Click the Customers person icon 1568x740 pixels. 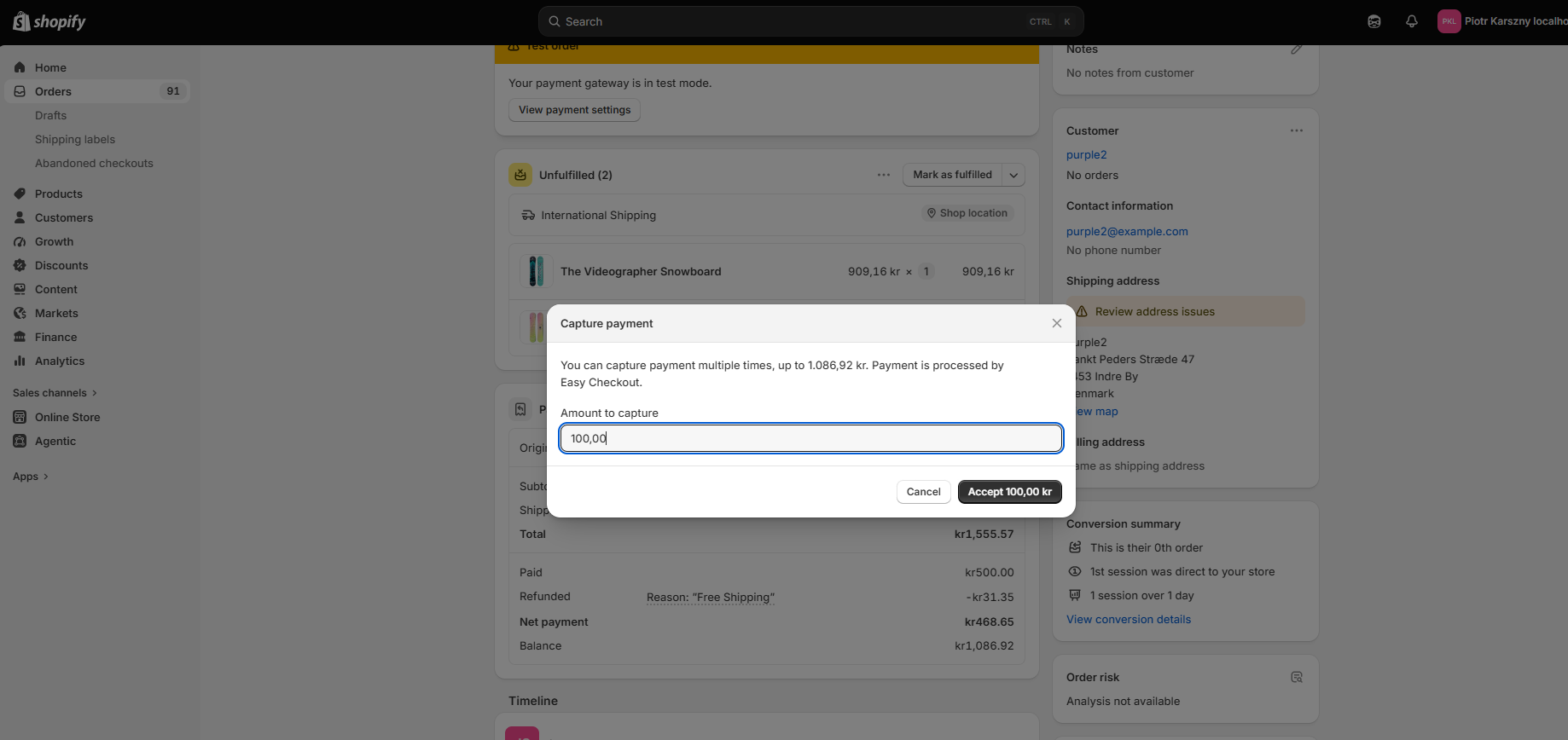20,217
